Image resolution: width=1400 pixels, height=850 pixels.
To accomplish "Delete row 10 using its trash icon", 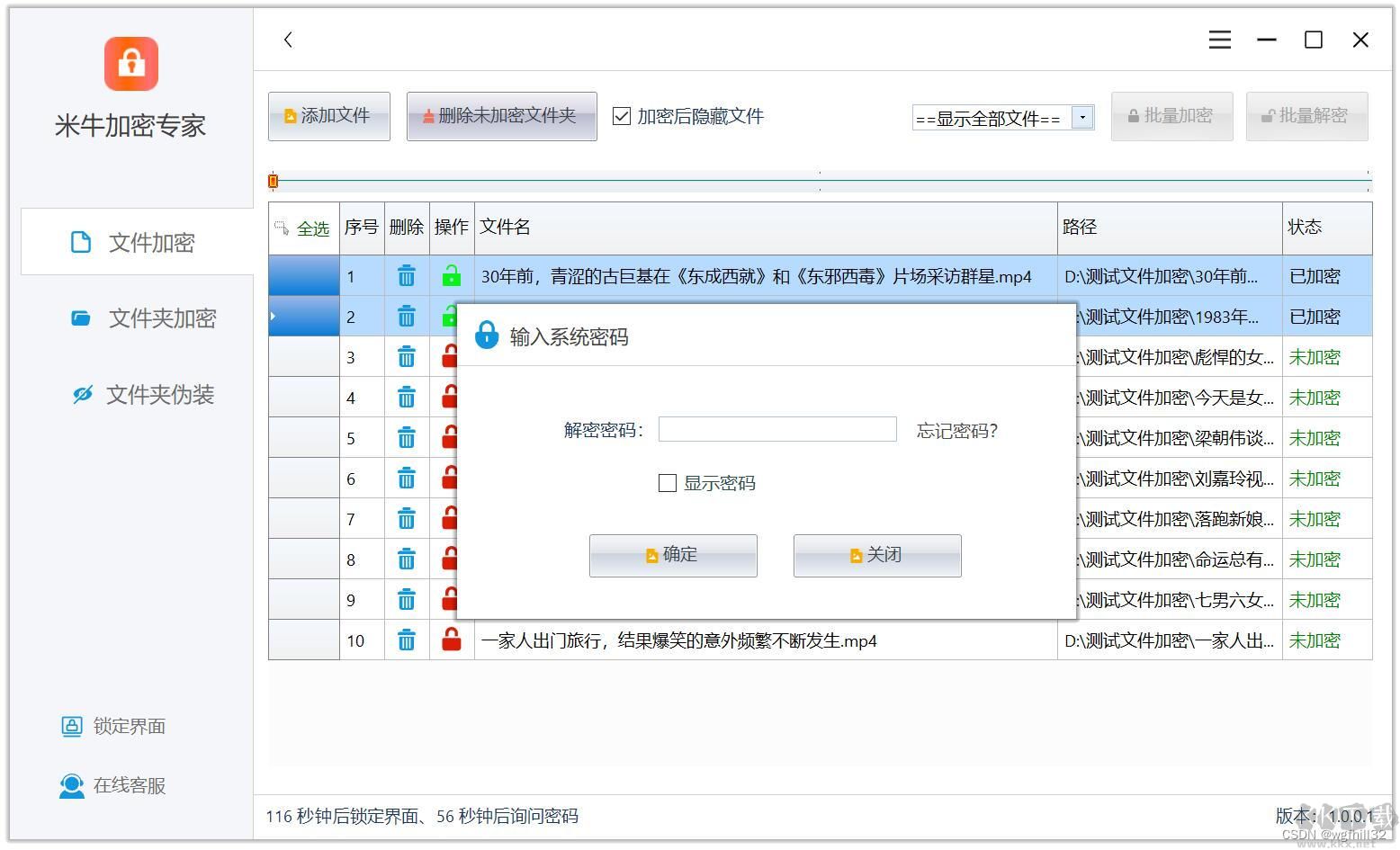I will (x=407, y=640).
